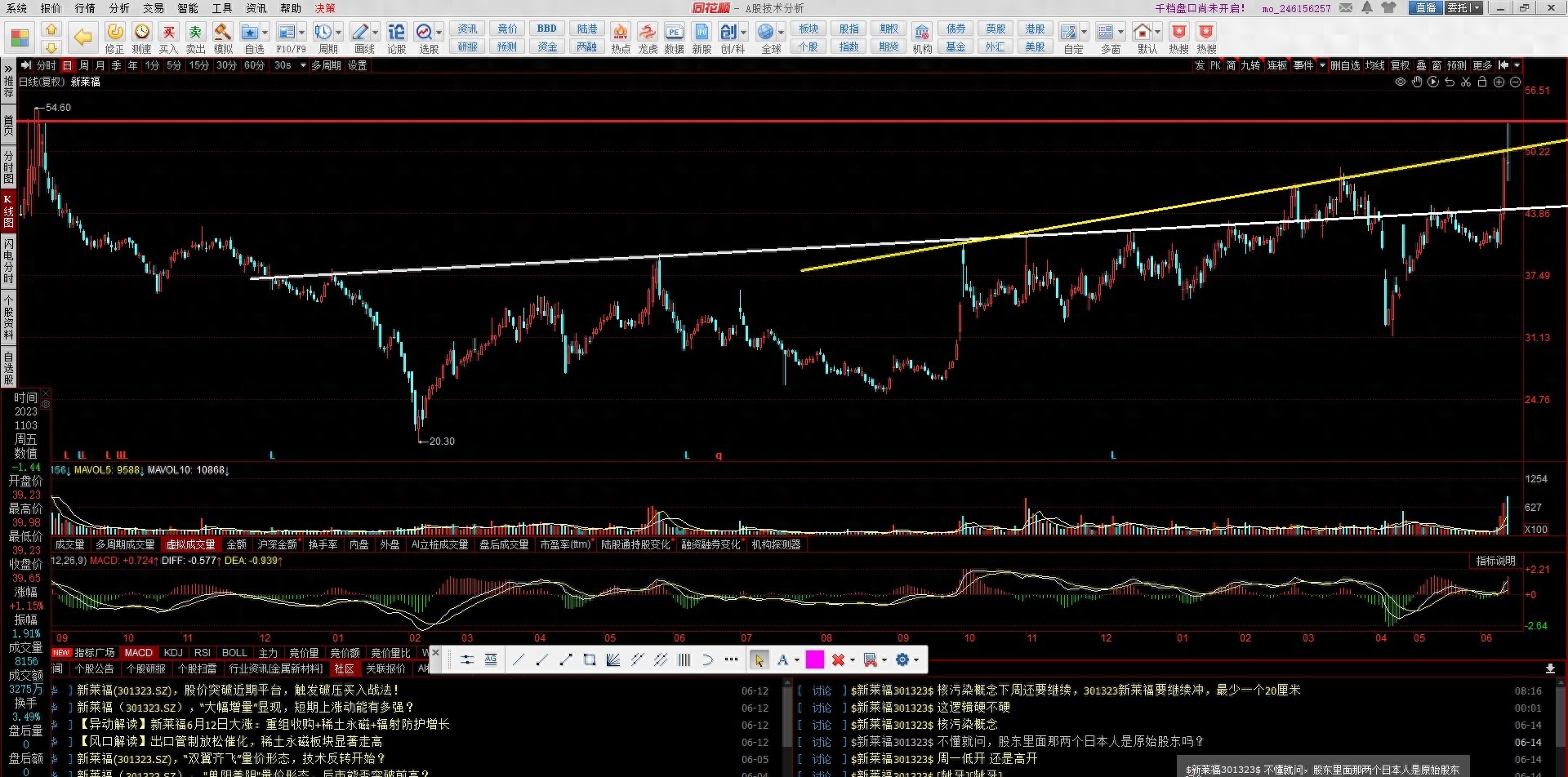Click the 港股 market button

click(x=1035, y=29)
